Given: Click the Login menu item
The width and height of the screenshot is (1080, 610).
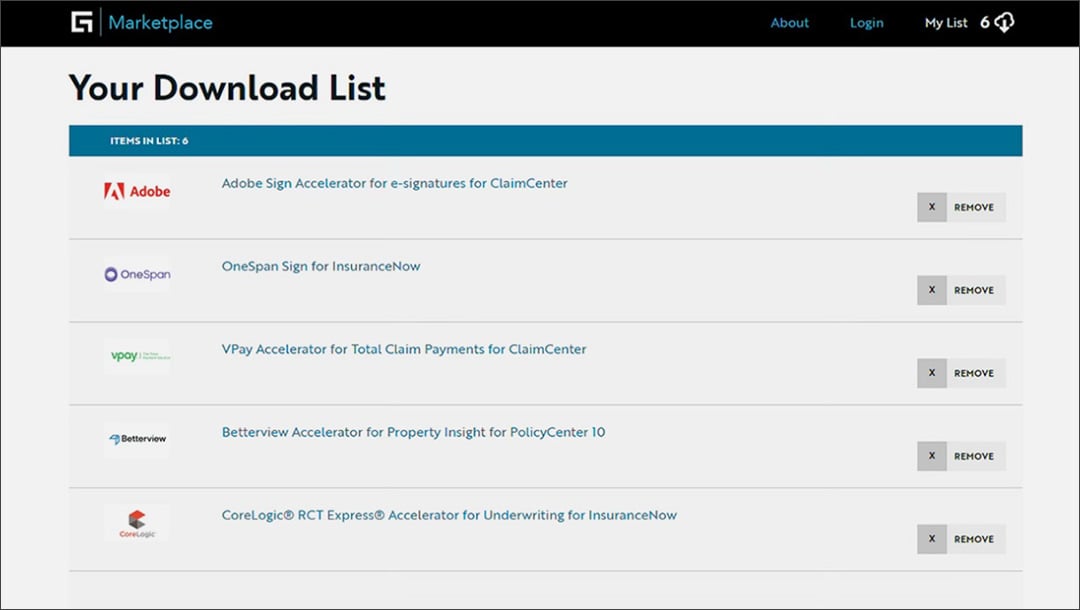Looking at the screenshot, I should (866, 22).
